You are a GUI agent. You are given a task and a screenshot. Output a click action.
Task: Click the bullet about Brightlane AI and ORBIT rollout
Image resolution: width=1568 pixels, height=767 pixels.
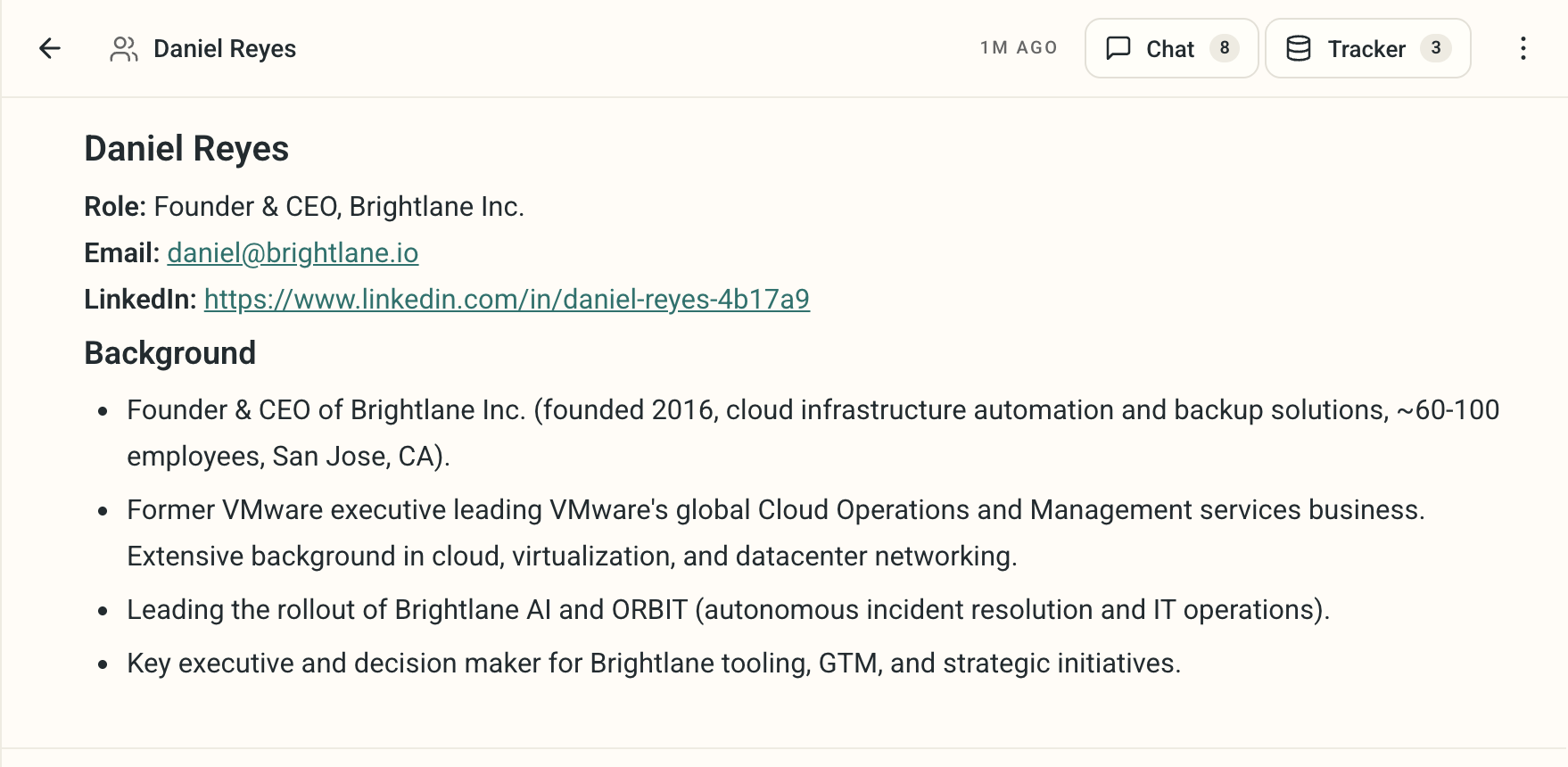click(x=728, y=610)
